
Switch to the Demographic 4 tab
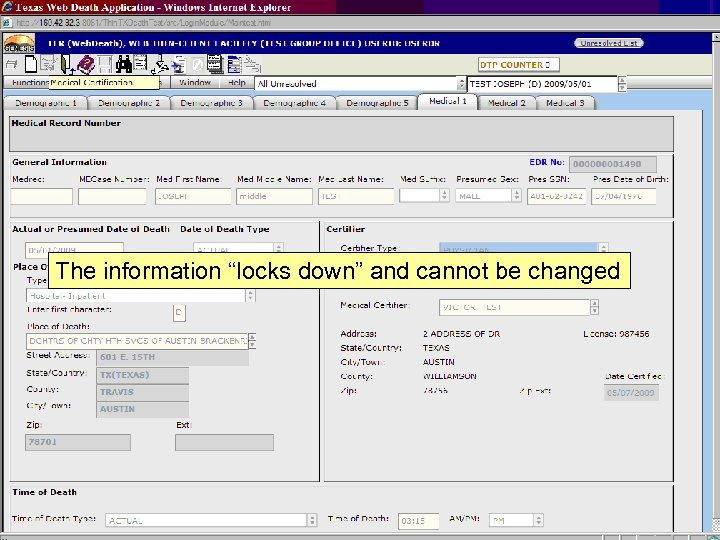click(x=294, y=103)
